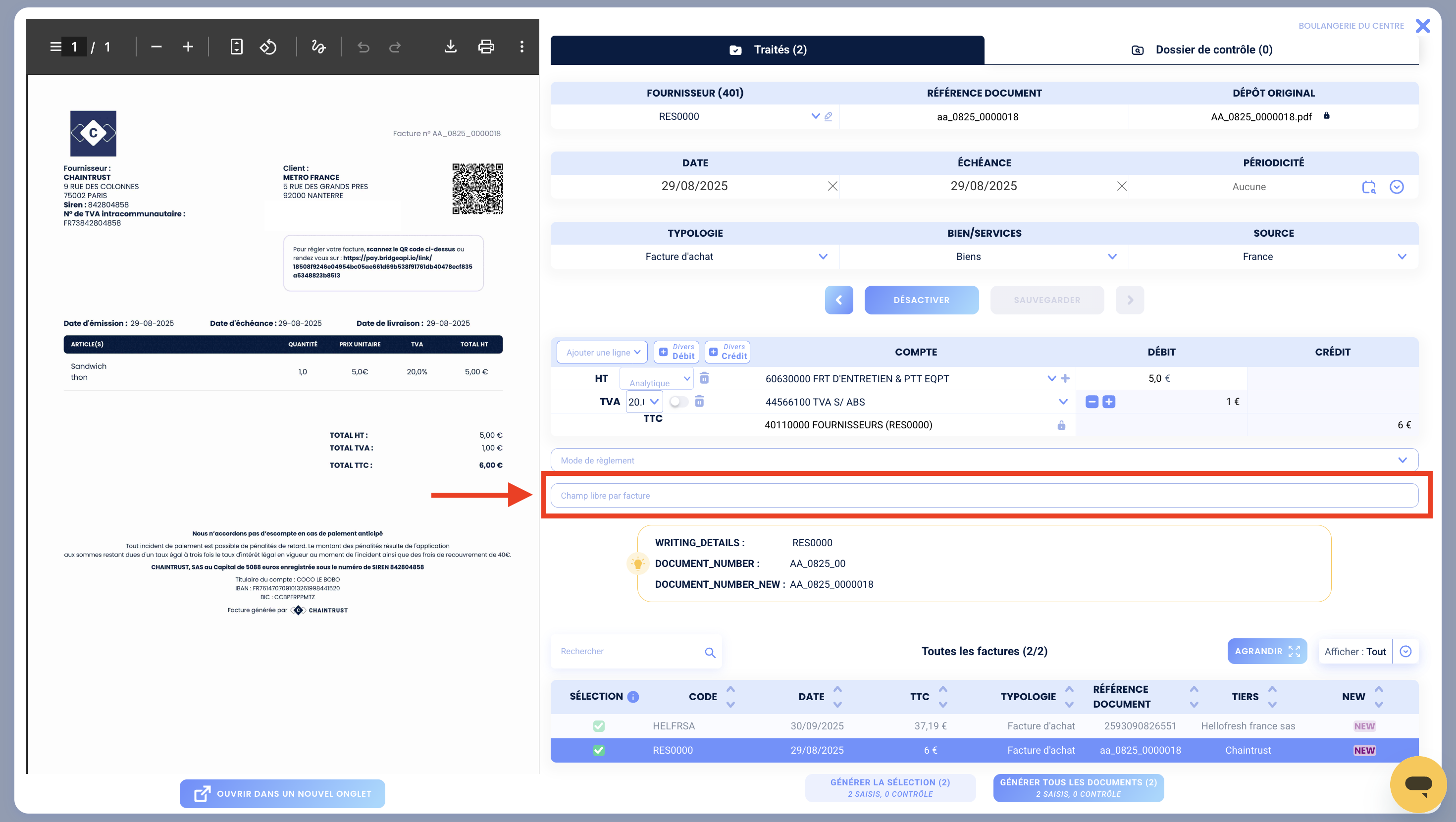
Task: Click AGRANDIR to expand the invoice table
Action: (x=1267, y=651)
